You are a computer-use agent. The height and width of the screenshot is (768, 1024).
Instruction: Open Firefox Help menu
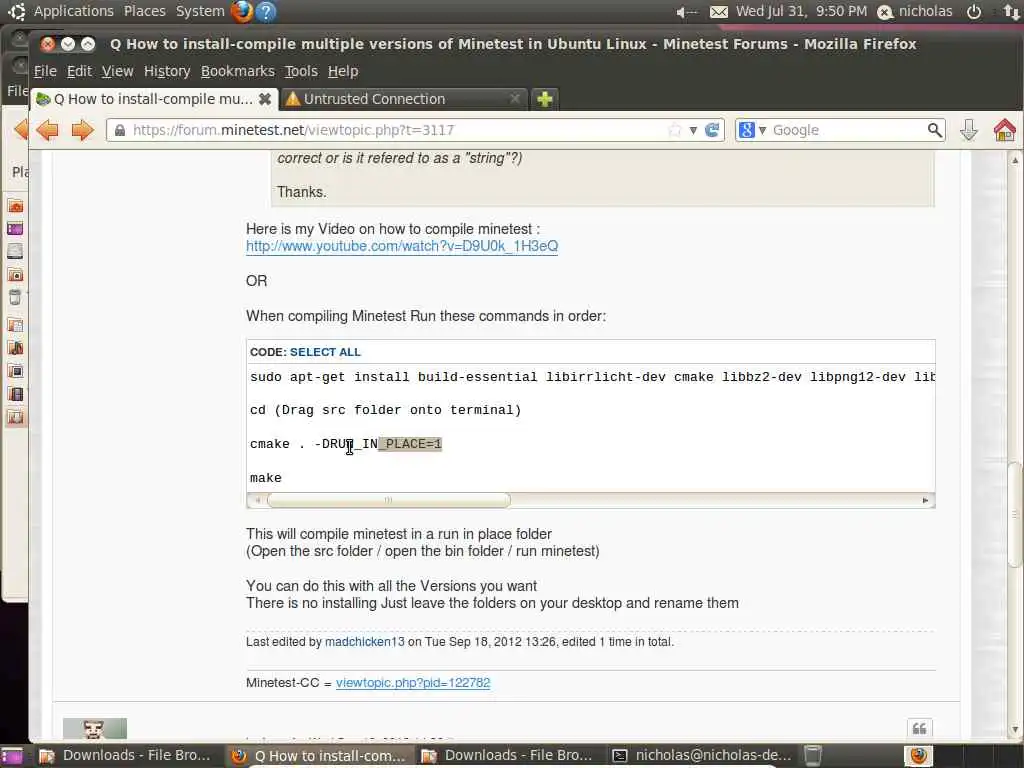(343, 71)
